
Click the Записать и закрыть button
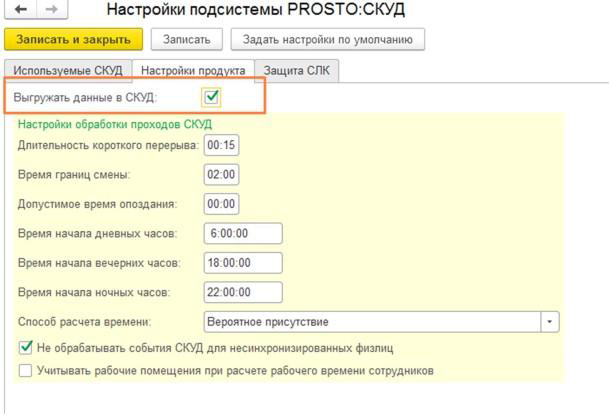point(73,40)
